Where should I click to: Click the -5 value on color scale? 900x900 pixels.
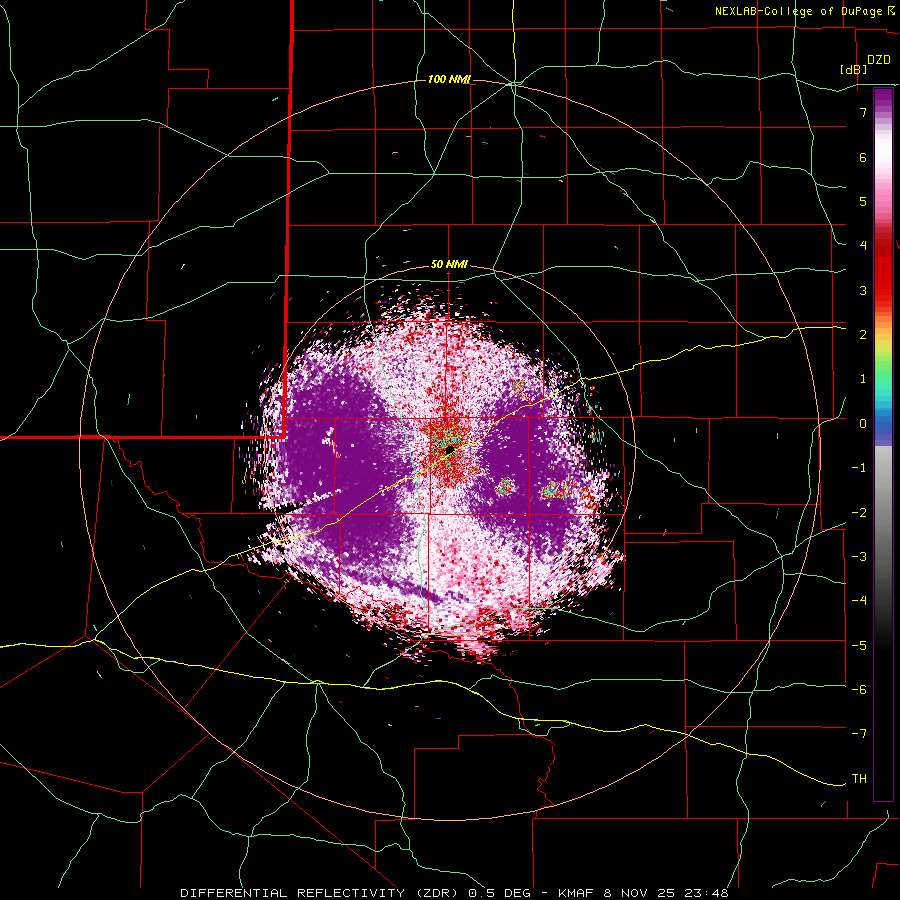859,645
